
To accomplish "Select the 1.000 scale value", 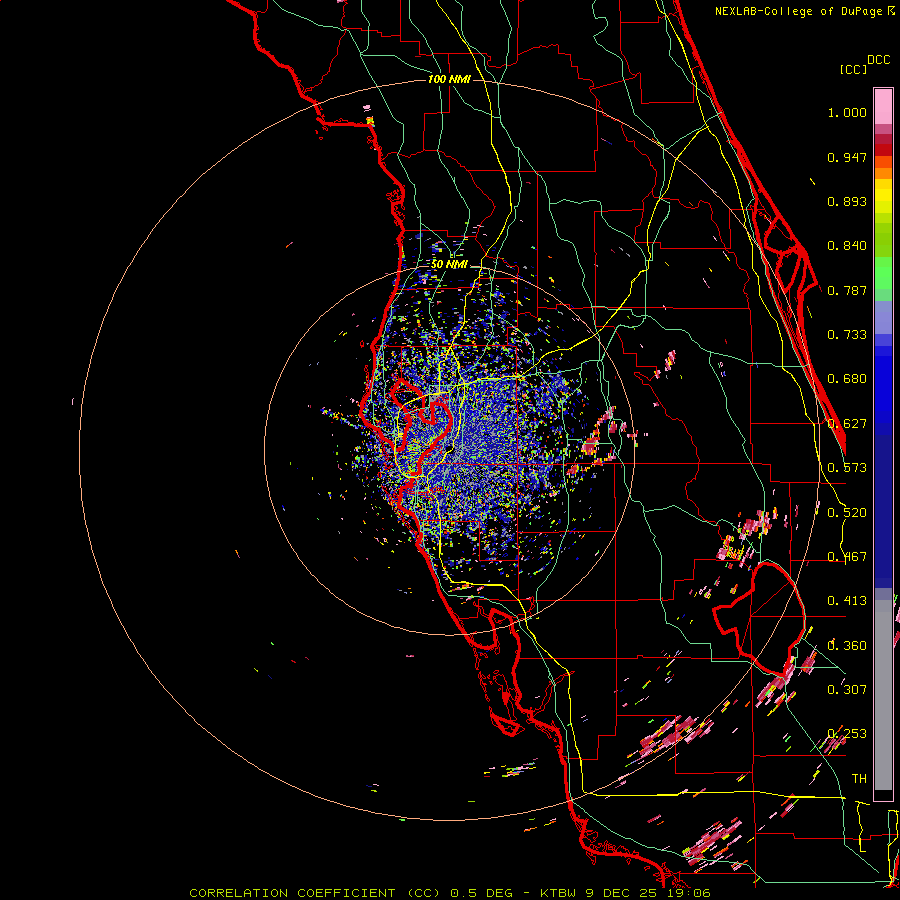I will click(x=847, y=112).
